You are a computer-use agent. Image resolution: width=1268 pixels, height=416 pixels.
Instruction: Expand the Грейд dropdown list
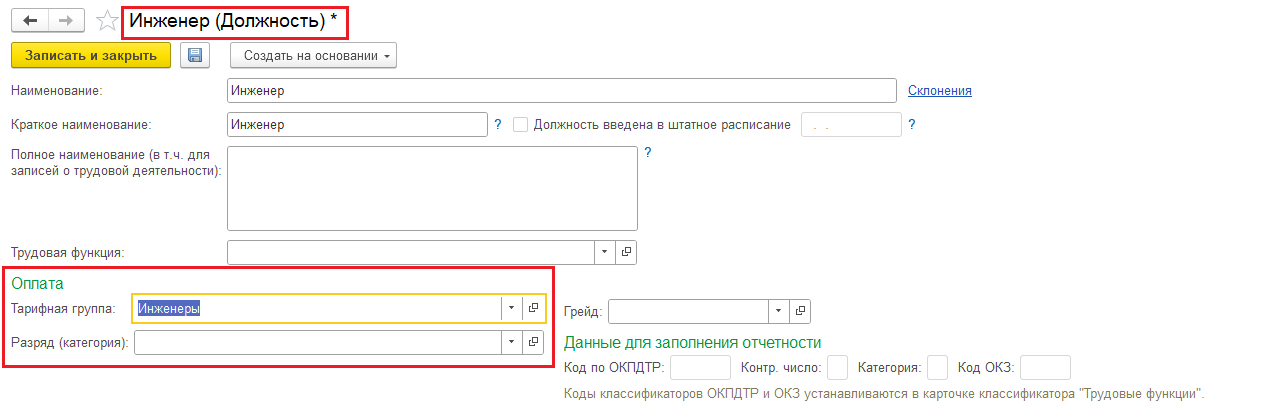coord(779,311)
